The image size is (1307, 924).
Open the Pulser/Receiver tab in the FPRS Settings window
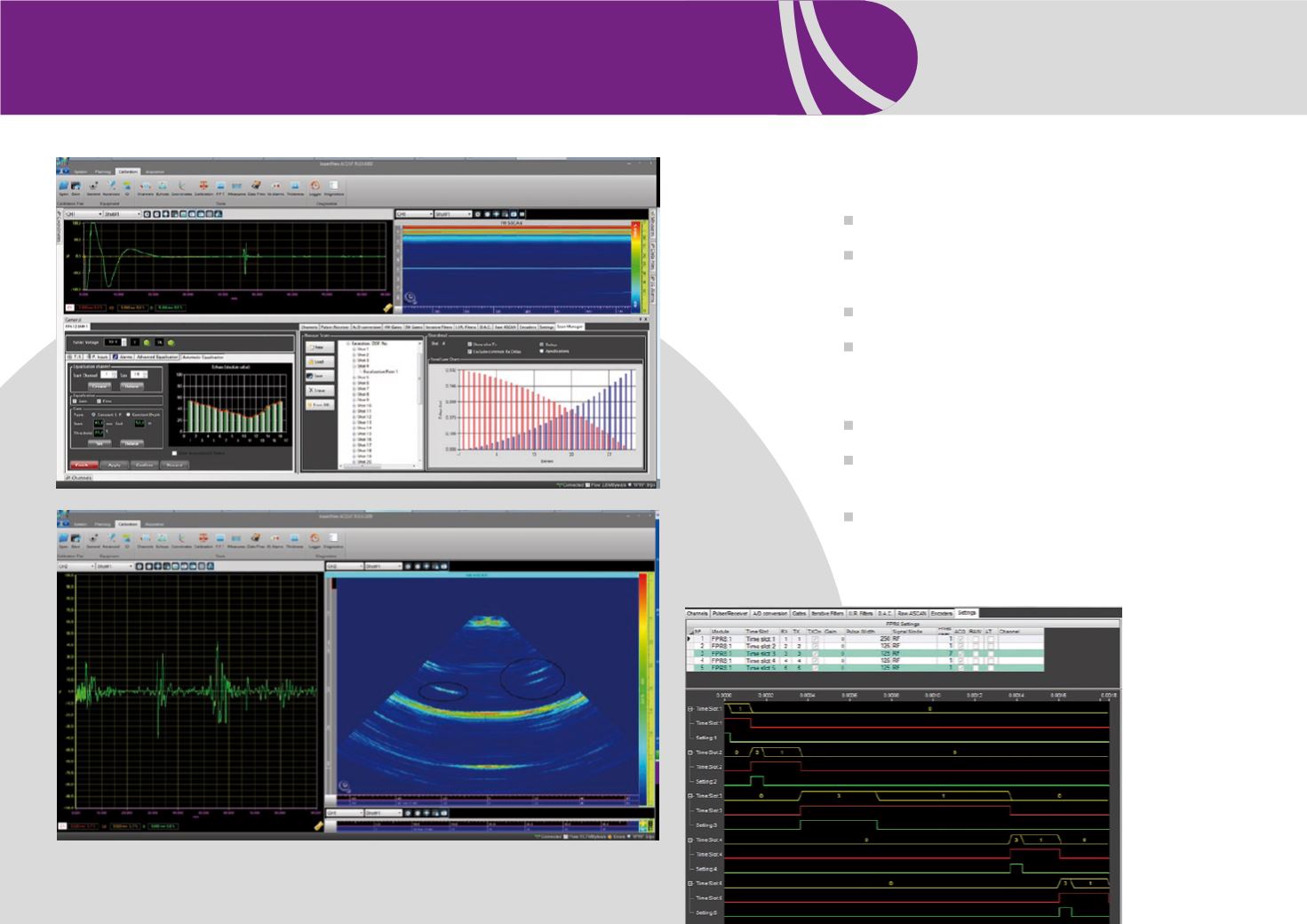pos(730,613)
